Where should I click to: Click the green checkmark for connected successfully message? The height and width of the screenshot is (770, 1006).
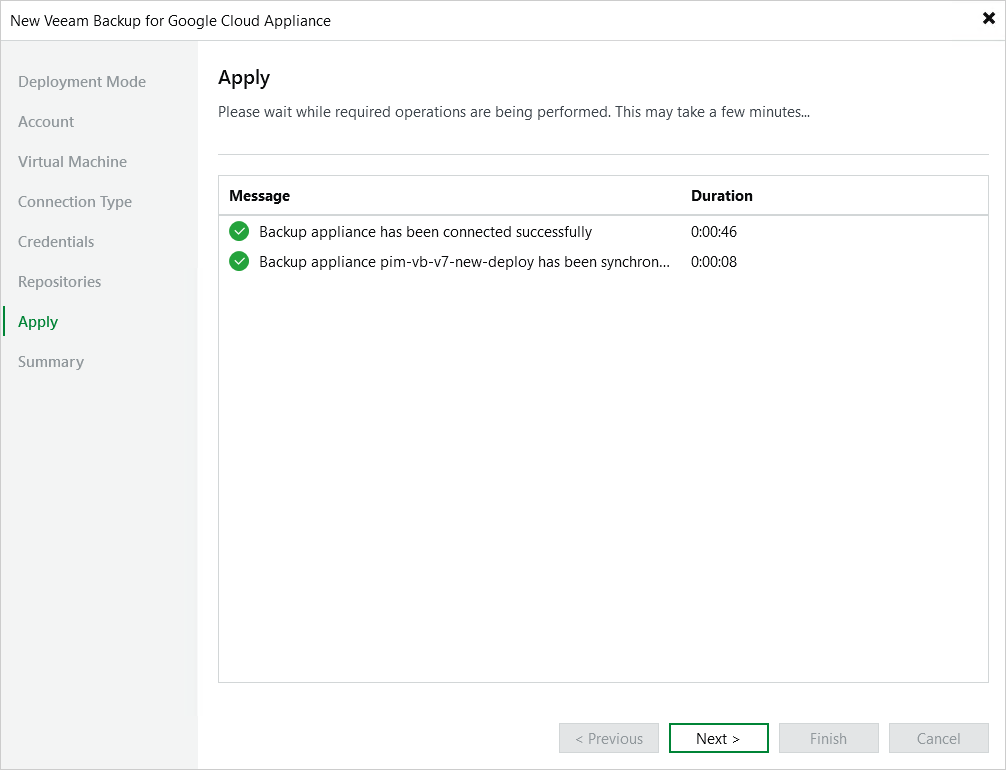coord(239,231)
